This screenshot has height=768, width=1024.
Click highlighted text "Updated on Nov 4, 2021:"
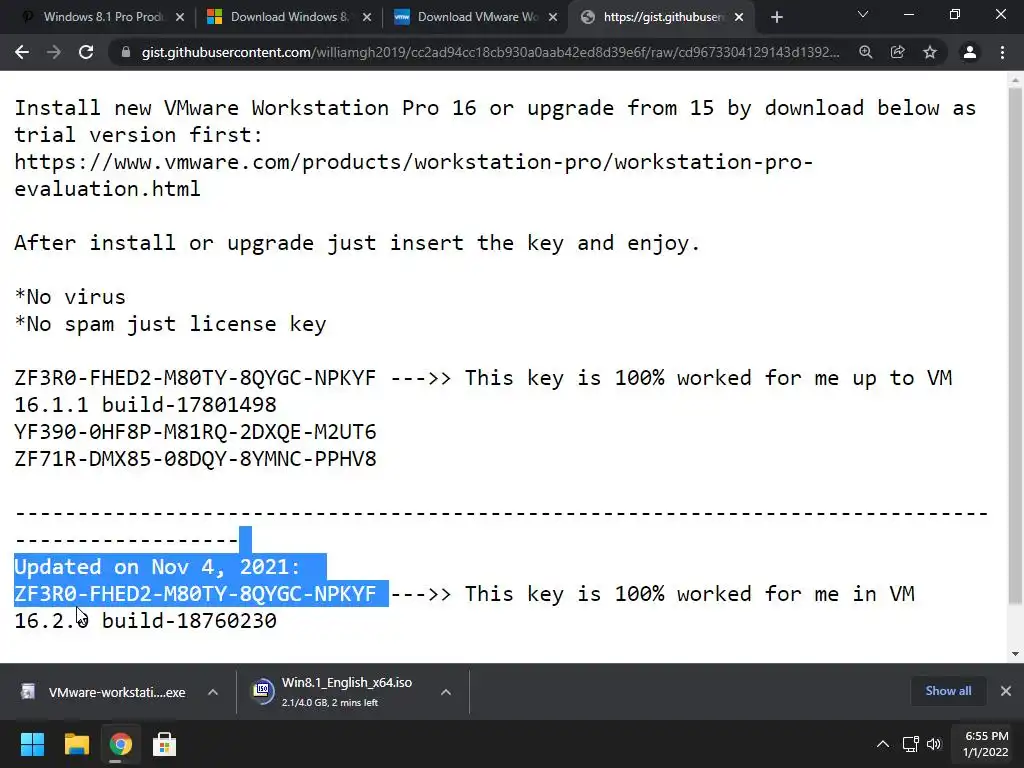click(157, 567)
